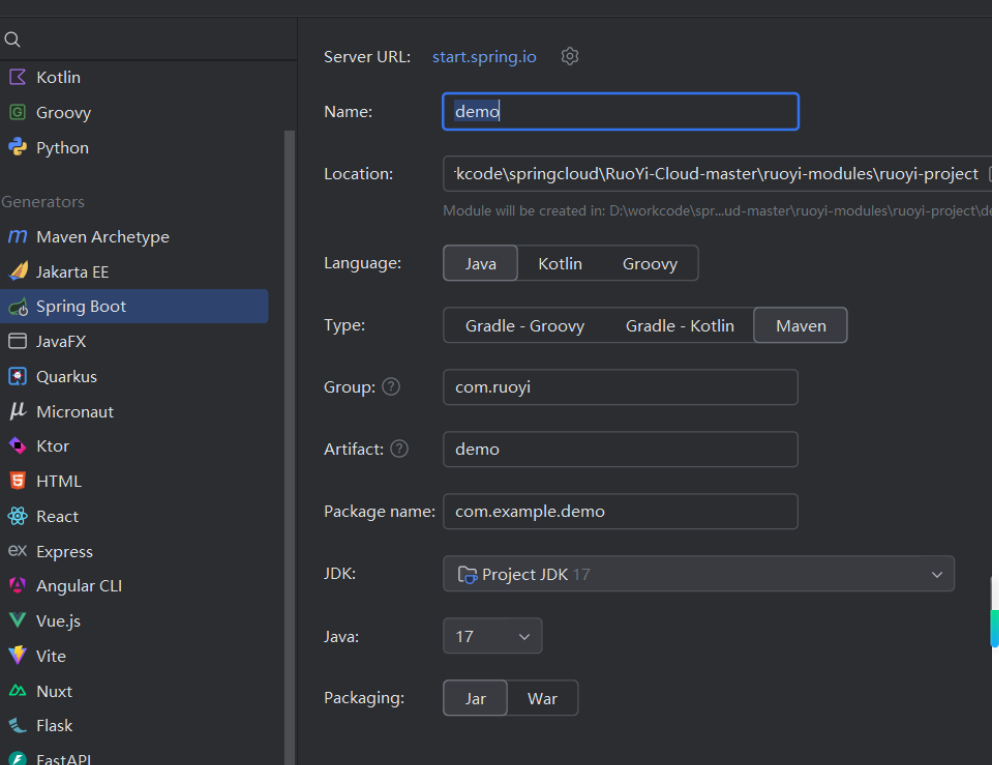The width and height of the screenshot is (999, 765).
Task: Select the Nuxt generator label
Action: (54, 690)
